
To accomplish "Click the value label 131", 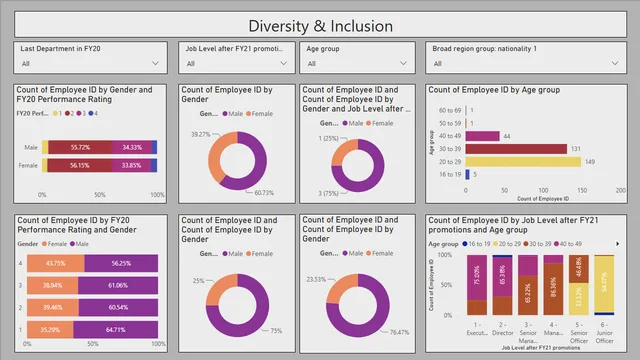I will pos(576,149).
